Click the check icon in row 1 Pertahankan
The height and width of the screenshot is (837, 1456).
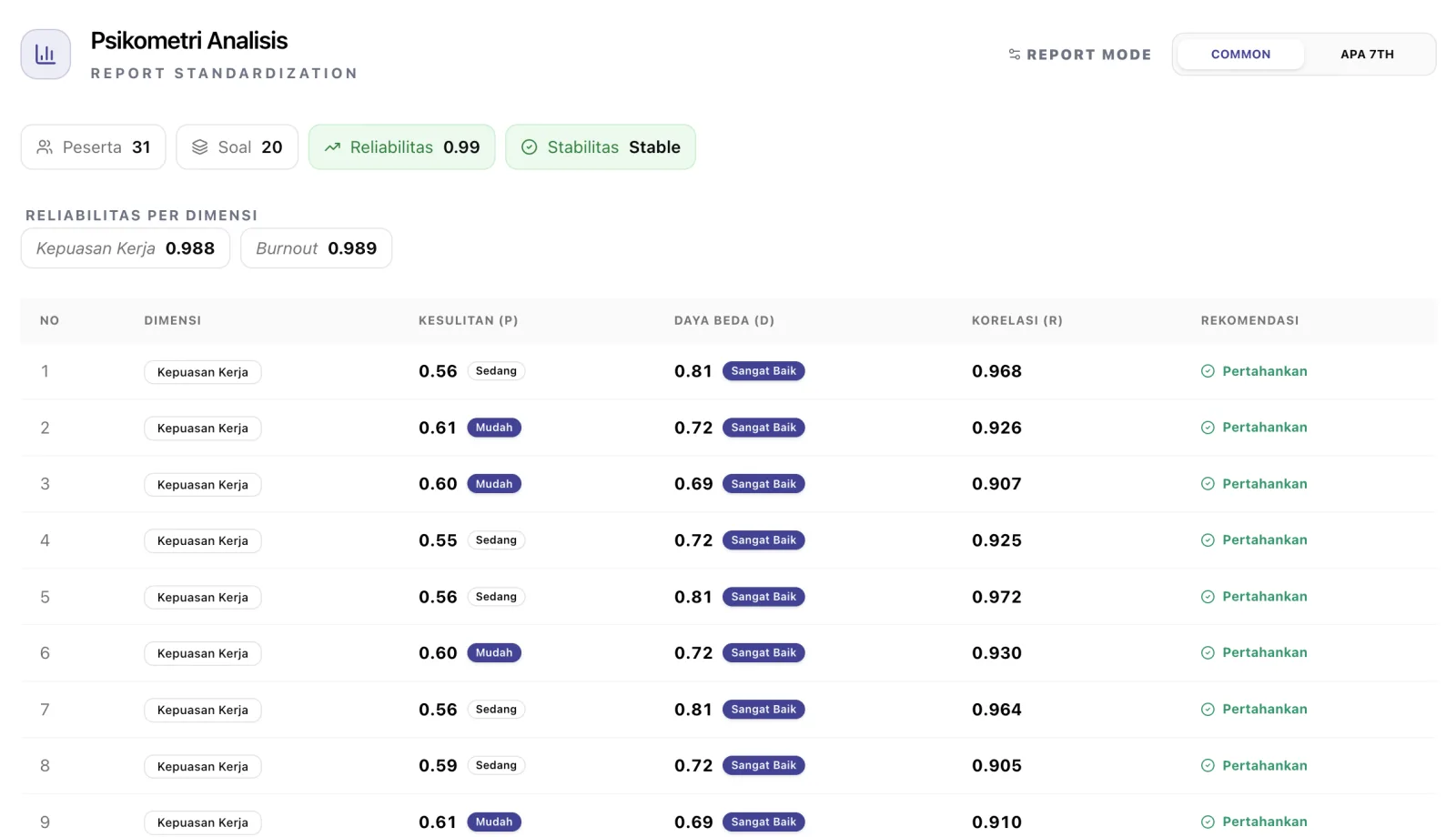click(x=1208, y=371)
